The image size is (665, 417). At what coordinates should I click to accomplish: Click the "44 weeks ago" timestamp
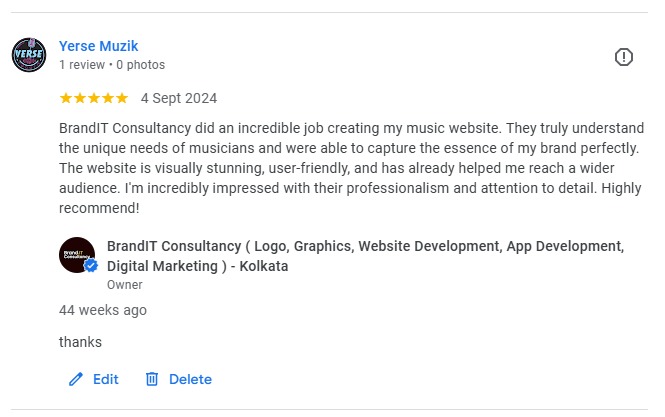click(x=103, y=310)
